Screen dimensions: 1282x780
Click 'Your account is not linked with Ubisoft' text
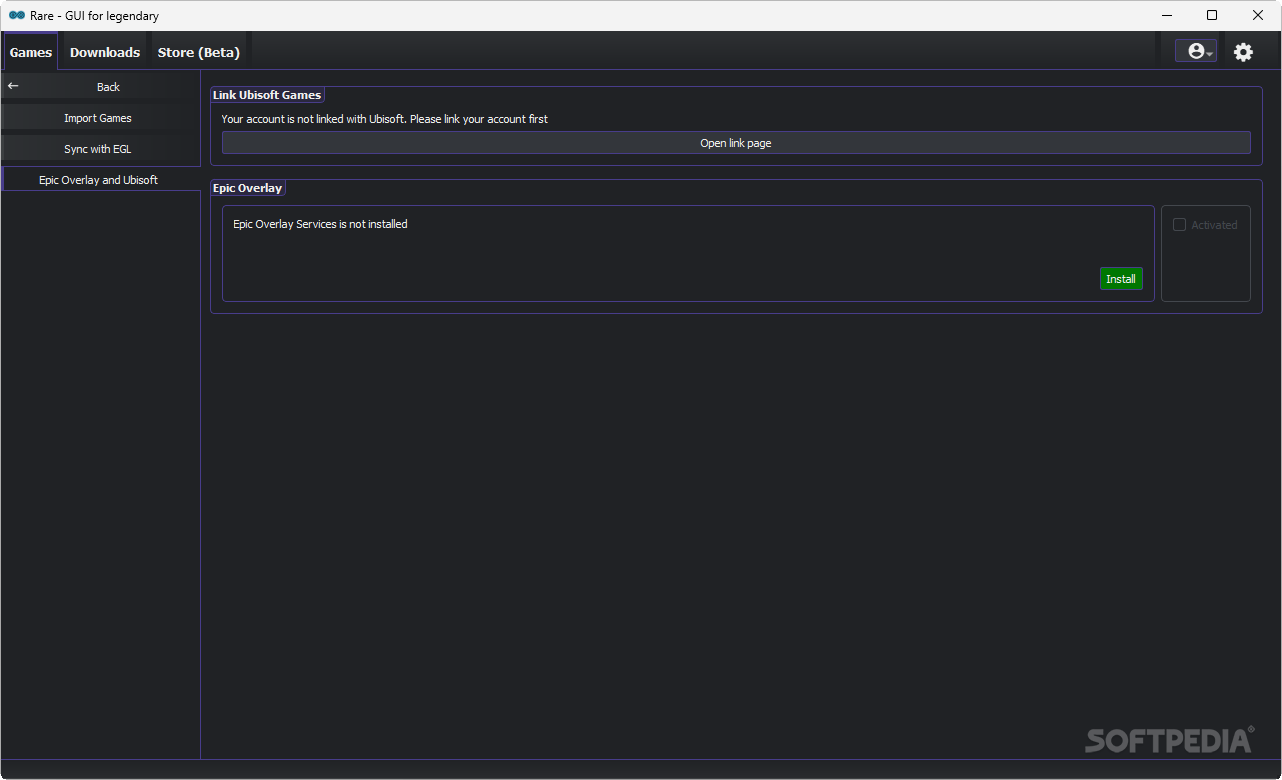tap(385, 119)
